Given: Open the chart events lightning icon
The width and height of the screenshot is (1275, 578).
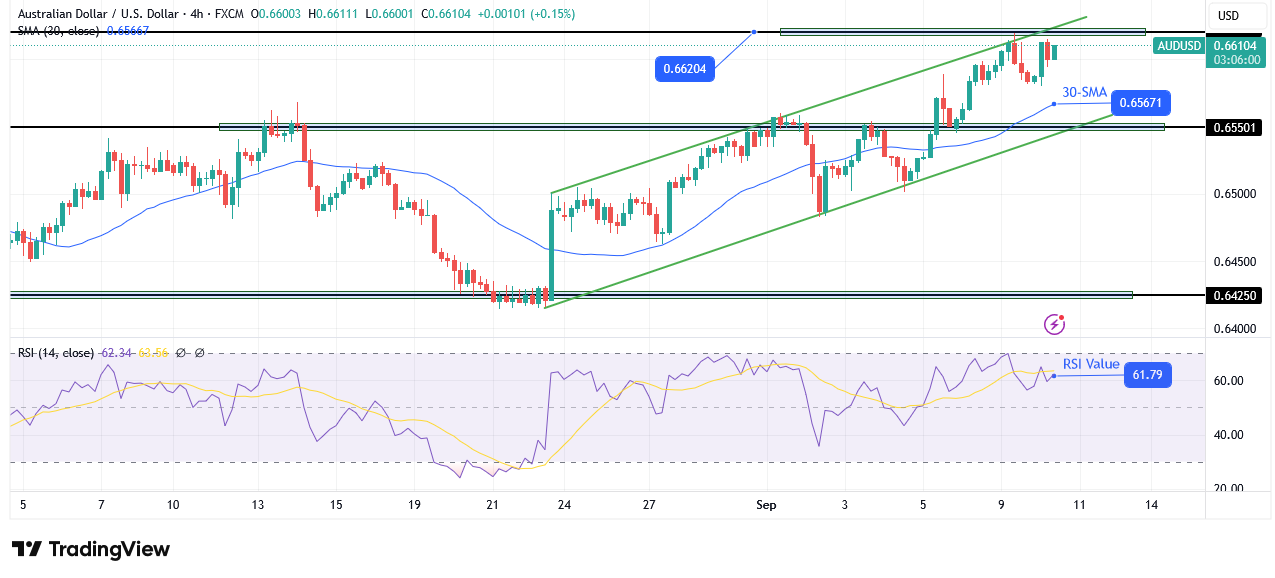Looking at the screenshot, I should click(1054, 324).
